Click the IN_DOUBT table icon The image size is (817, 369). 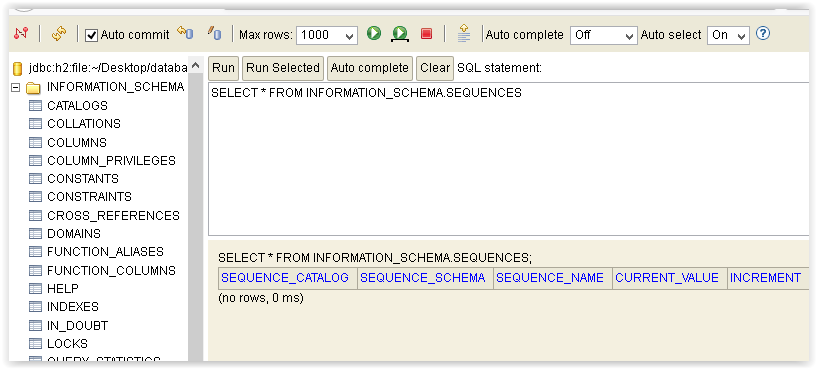[x=35, y=326]
